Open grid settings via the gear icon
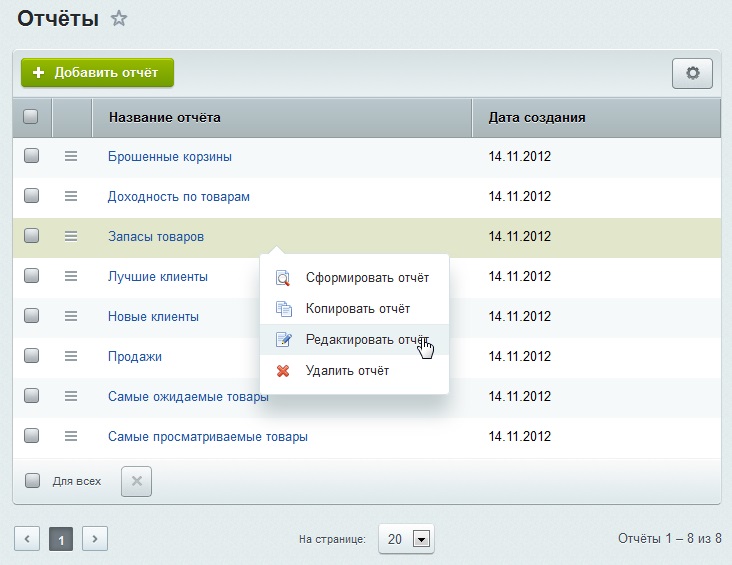This screenshot has width=732, height=565. coord(692,73)
